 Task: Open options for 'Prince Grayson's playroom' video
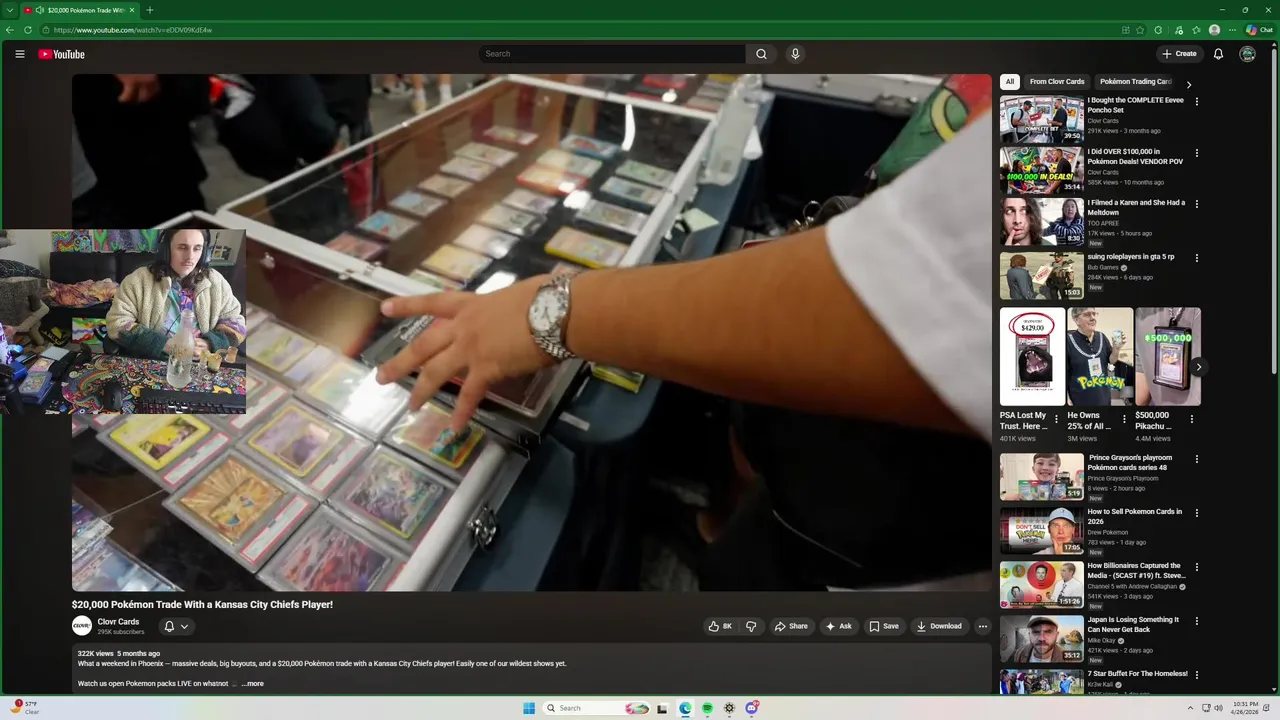[1197, 459]
